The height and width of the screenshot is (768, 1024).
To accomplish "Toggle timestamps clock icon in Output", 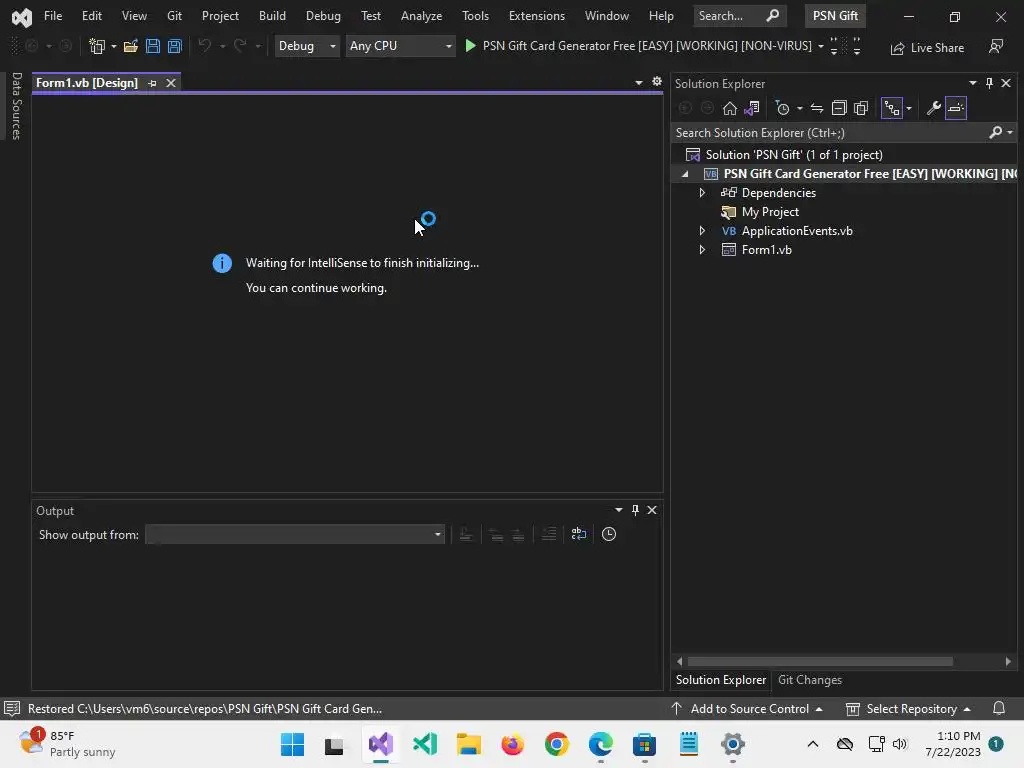I will 609,534.
